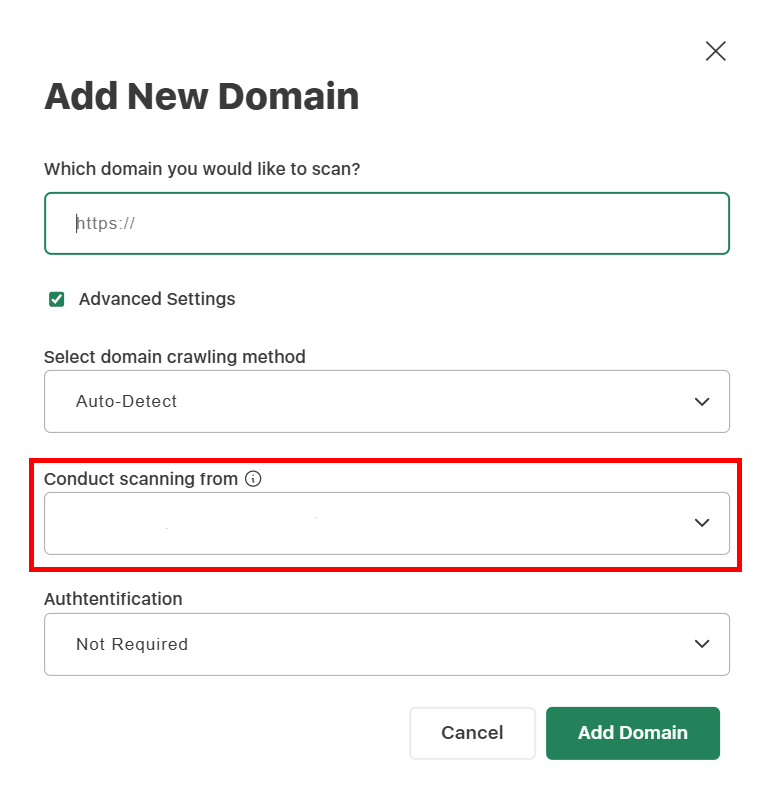The width and height of the screenshot is (771, 793).
Task: Click chevron arrow of crawling method dropdown
Action: click(702, 402)
